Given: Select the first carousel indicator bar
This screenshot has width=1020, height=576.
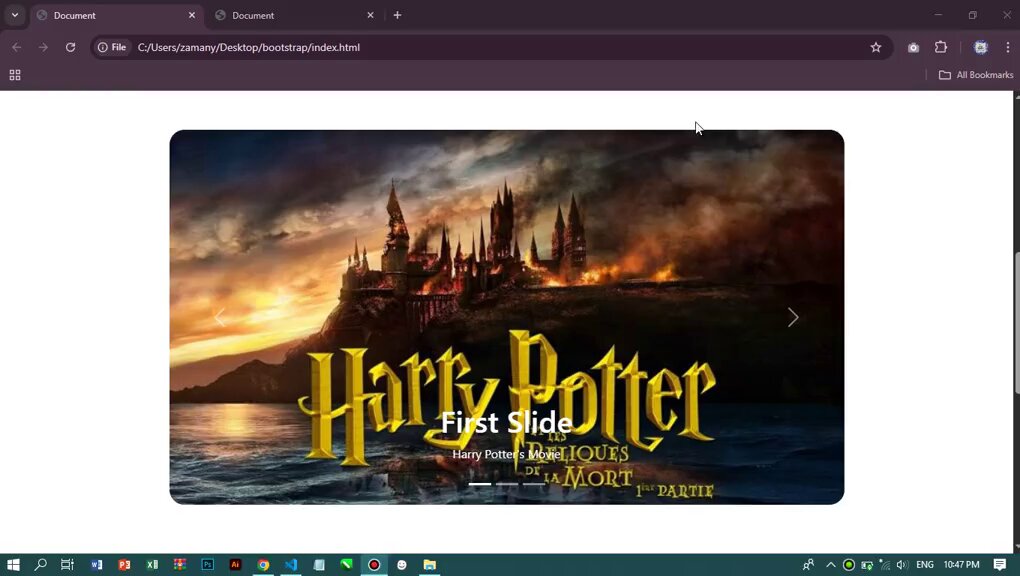Looking at the screenshot, I should pos(480,484).
